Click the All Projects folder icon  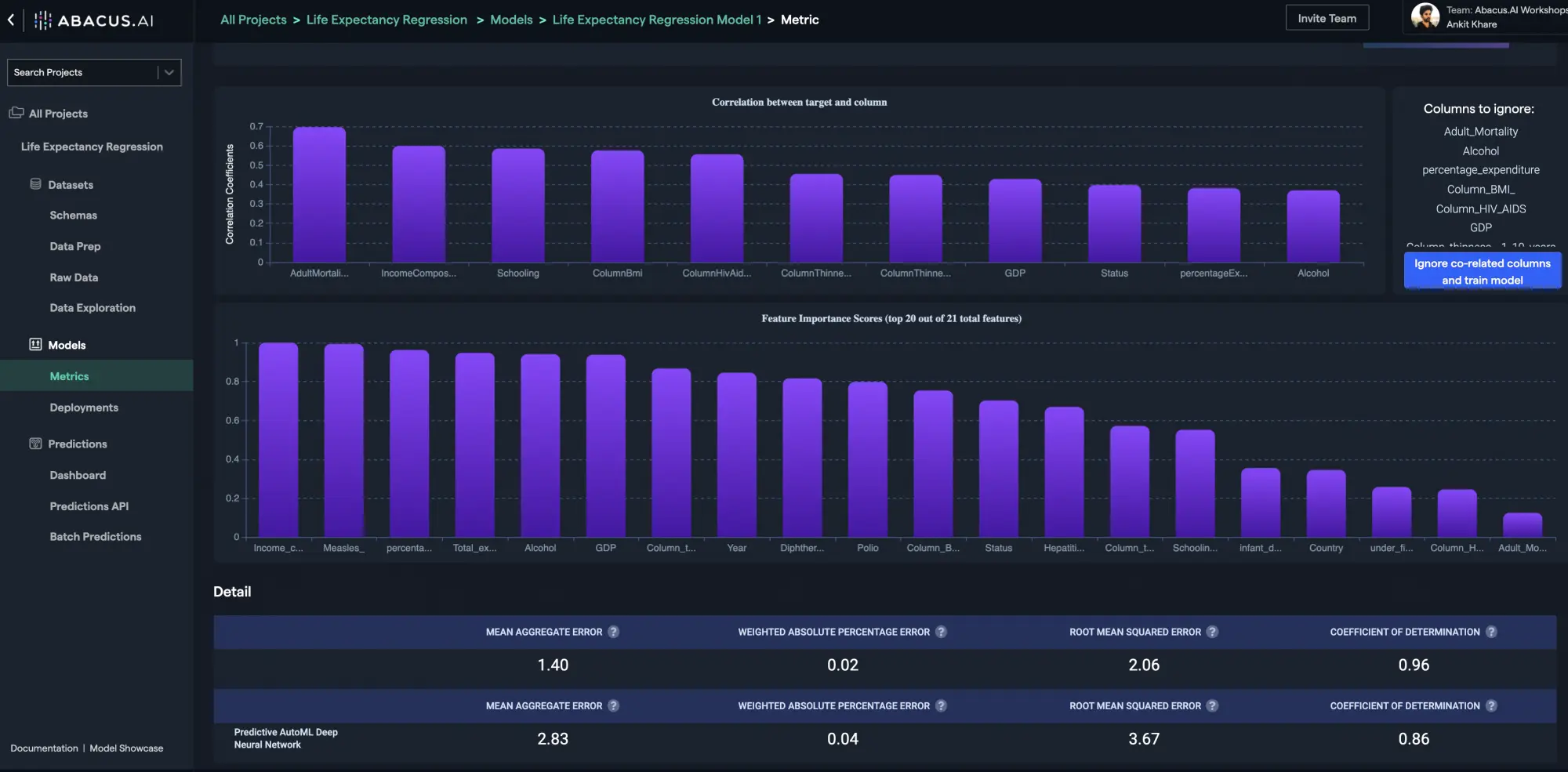pyautogui.click(x=16, y=113)
